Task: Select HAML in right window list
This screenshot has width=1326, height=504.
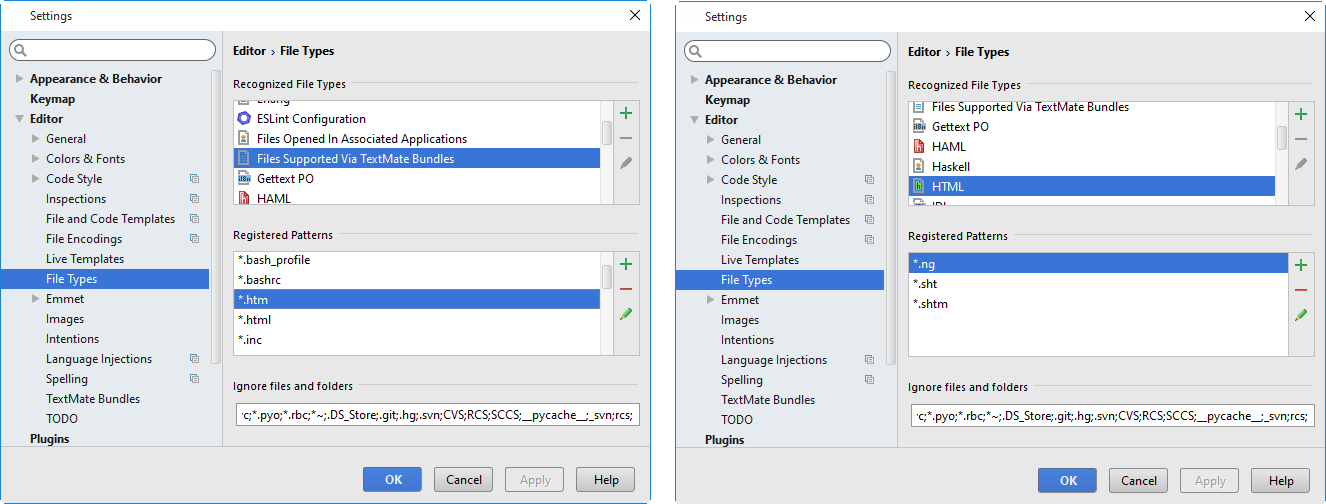Action: (1092, 147)
